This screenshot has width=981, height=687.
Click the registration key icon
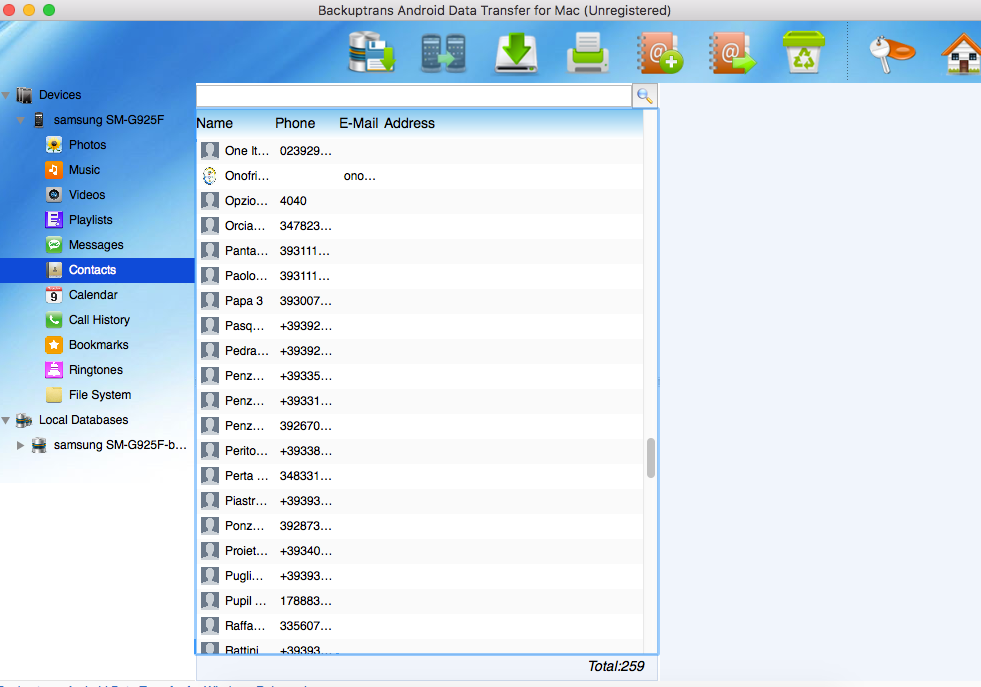[891, 54]
